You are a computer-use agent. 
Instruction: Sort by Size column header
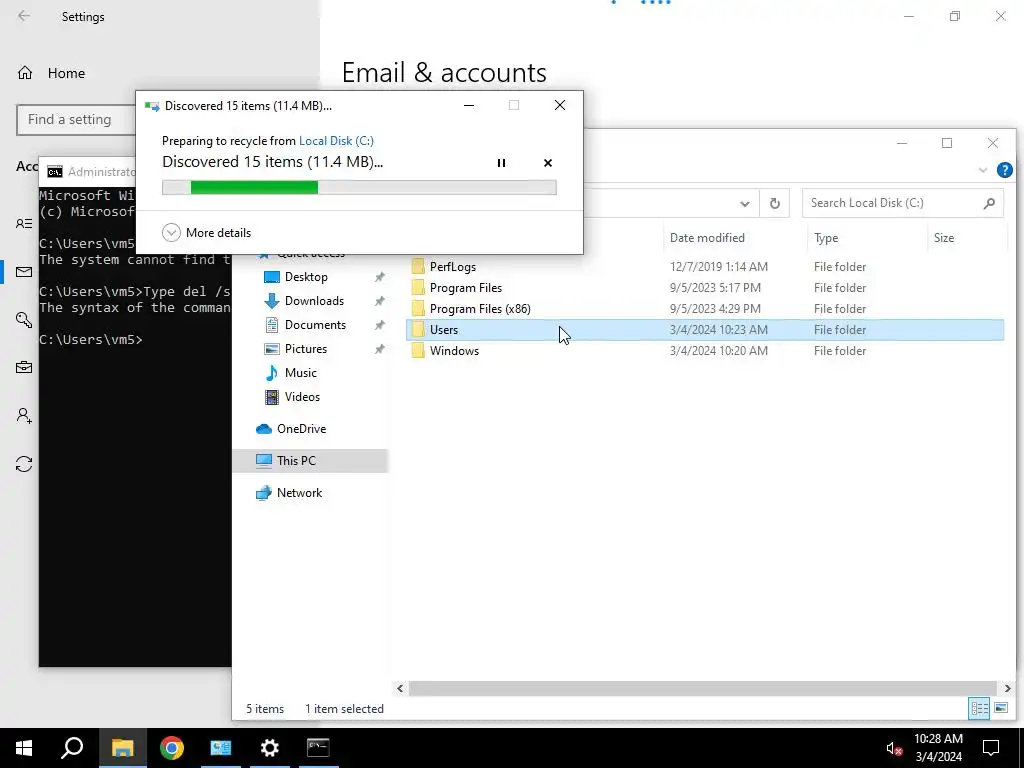coord(944,238)
